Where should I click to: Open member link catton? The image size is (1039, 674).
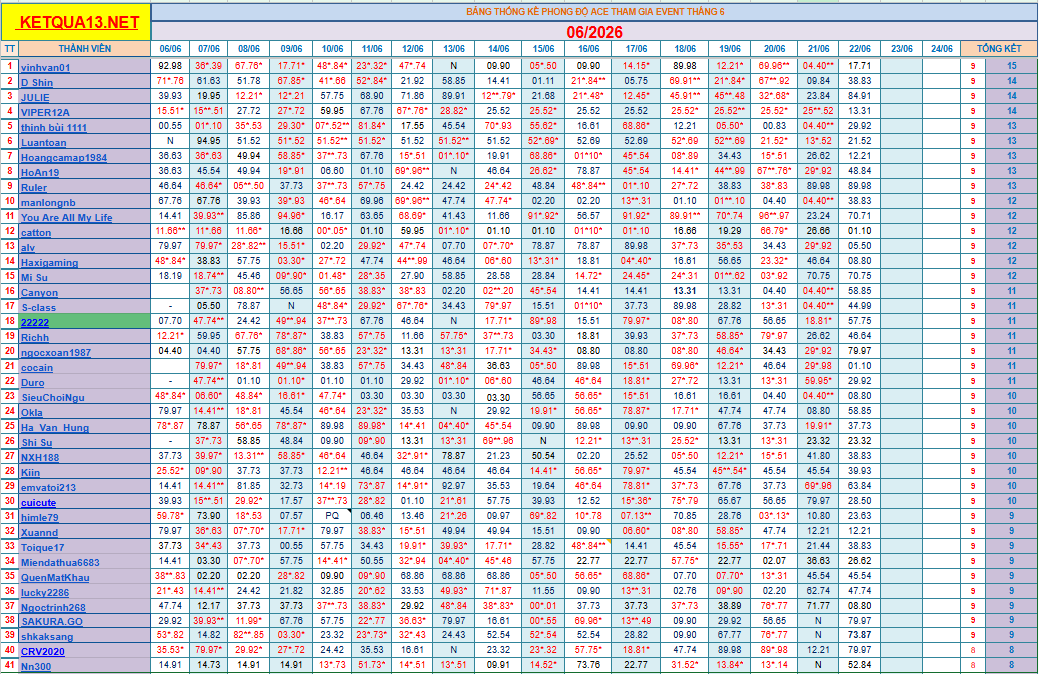pyautogui.click(x=36, y=233)
